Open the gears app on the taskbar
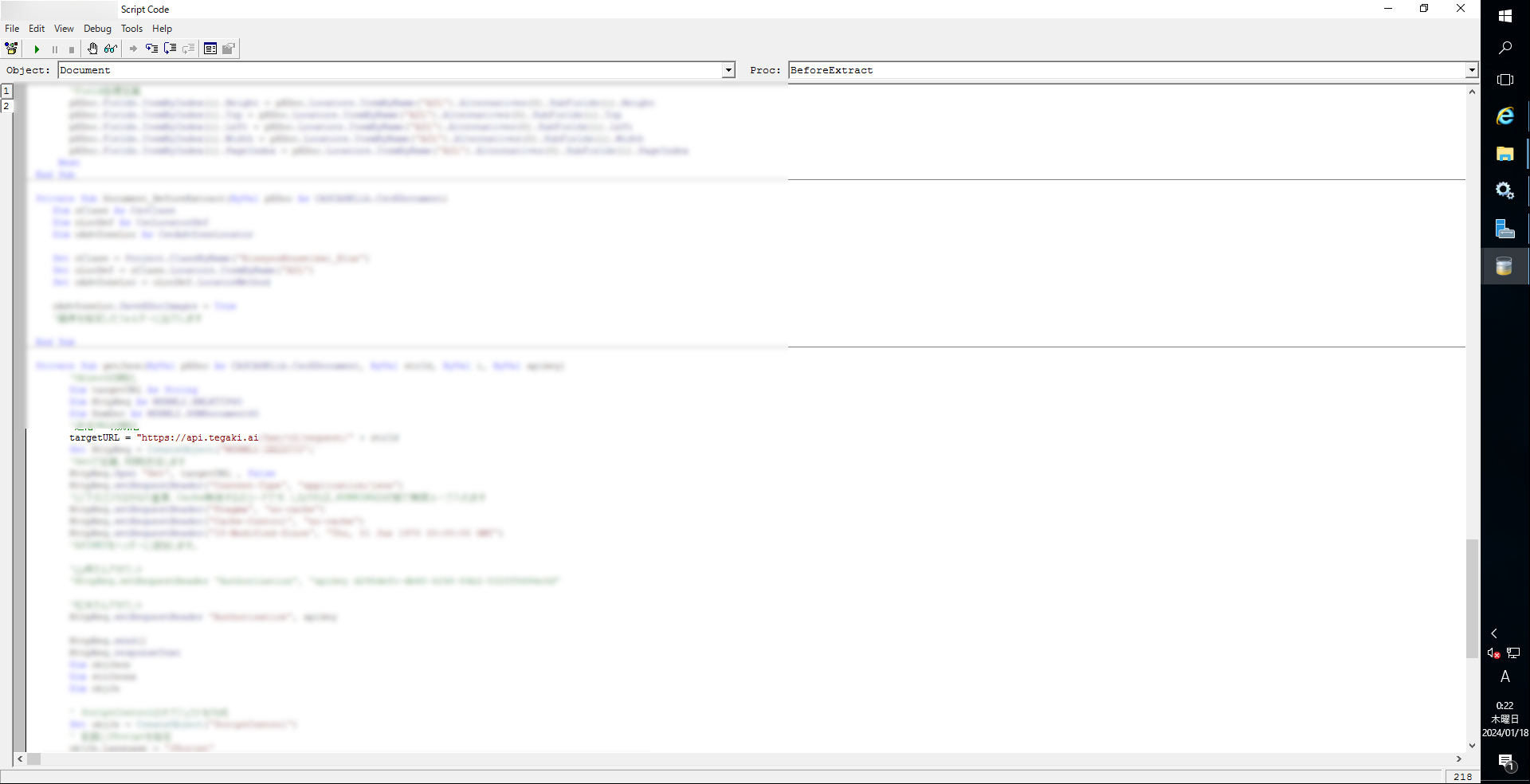 tap(1505, 191)
